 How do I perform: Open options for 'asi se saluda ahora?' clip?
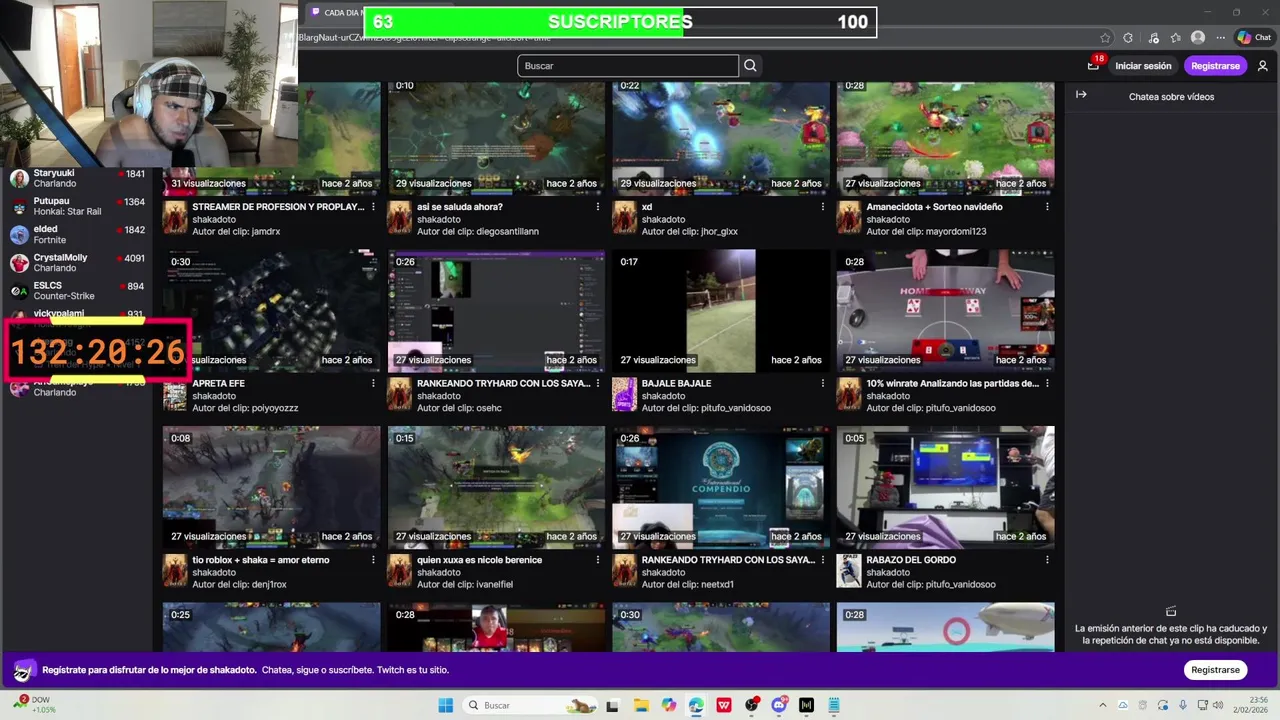coord(598,207)
